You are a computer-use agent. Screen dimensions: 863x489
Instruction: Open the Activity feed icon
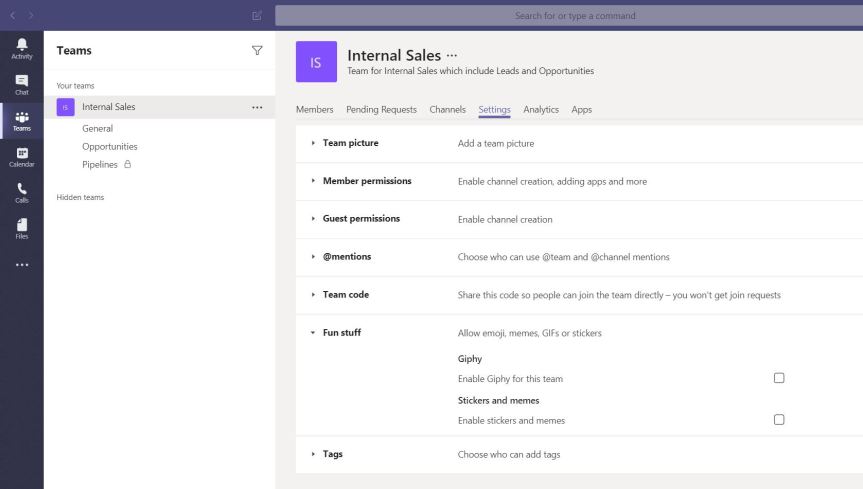coord(21,49)
